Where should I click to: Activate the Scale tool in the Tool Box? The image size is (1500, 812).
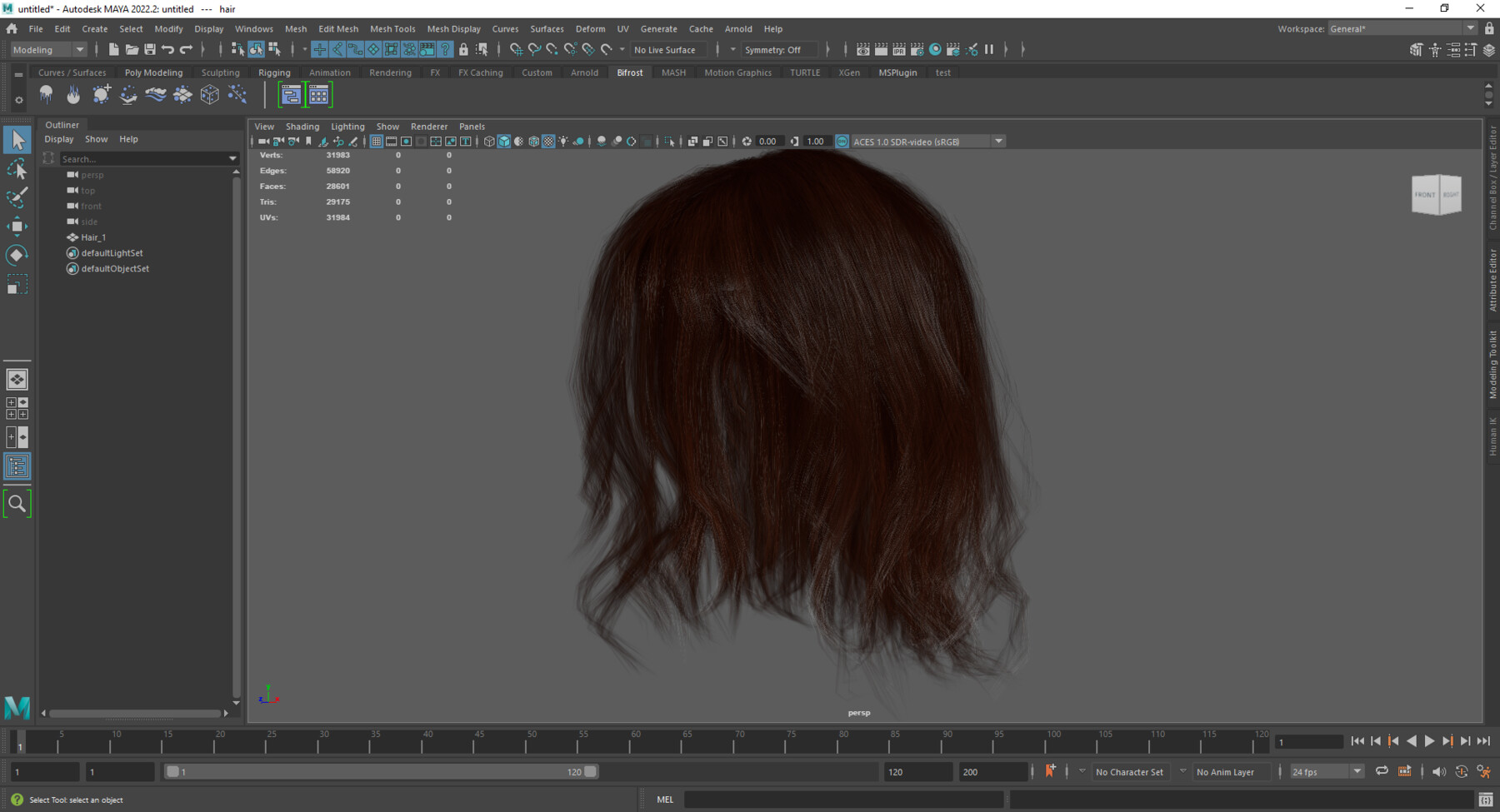[17, 285]
